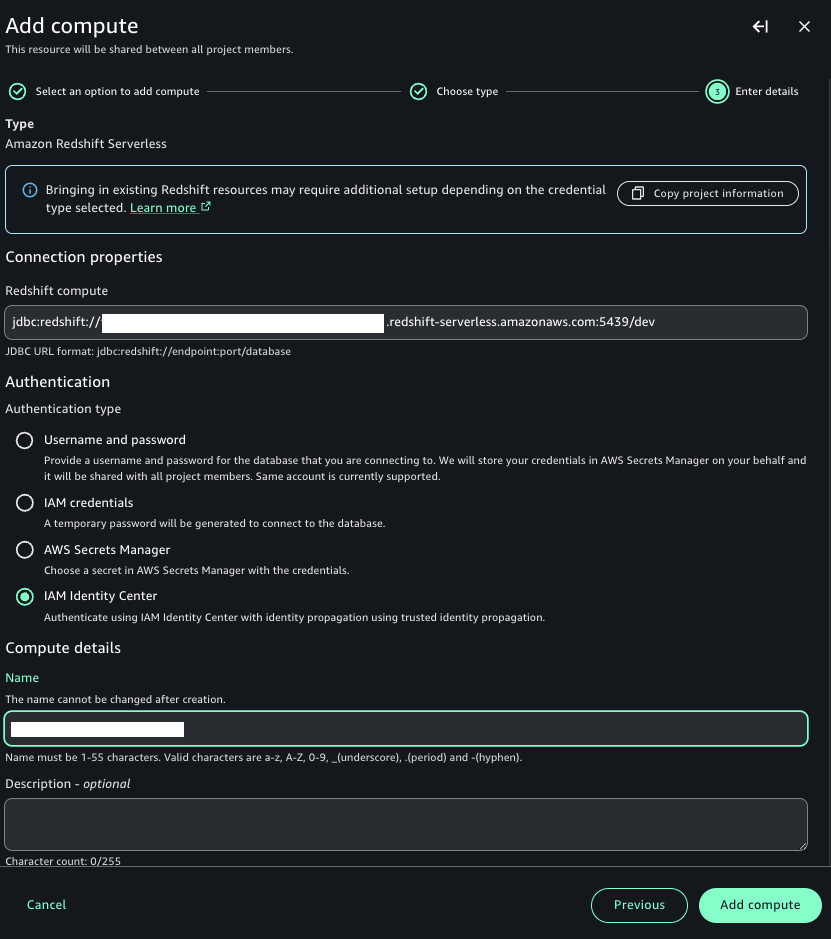Click the external link icon beside Learn more
The width and height of the screenshot is (831, 939).
206,208
